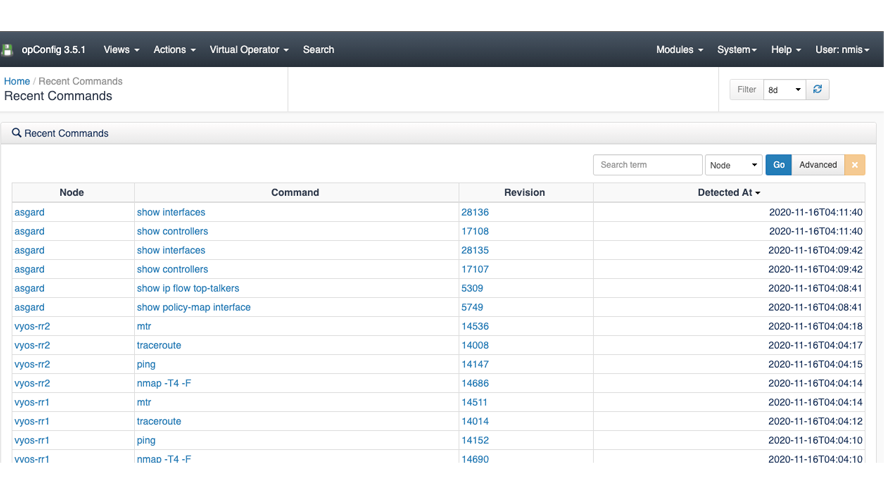Open revision 14008 link

pos(475,345)
